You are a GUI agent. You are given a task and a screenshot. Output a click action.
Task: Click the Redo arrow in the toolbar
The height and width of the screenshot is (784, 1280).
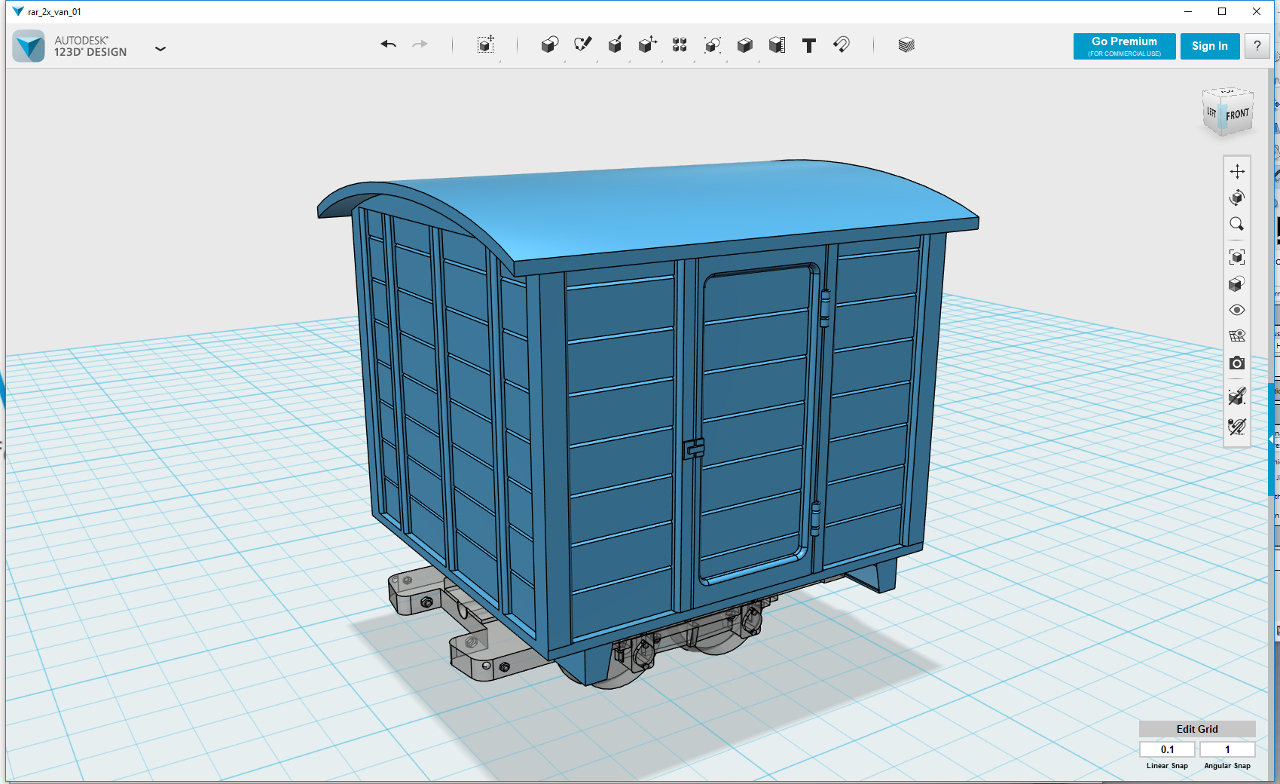tap(420, 45)
